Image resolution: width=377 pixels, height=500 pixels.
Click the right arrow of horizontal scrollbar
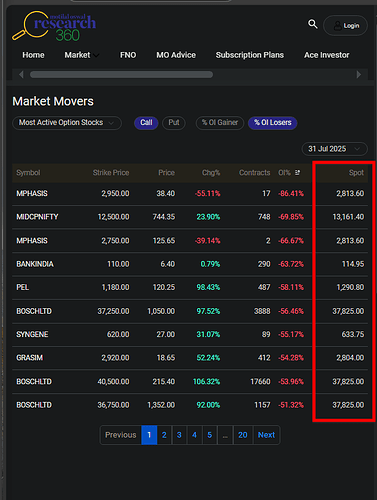(359, 74)
